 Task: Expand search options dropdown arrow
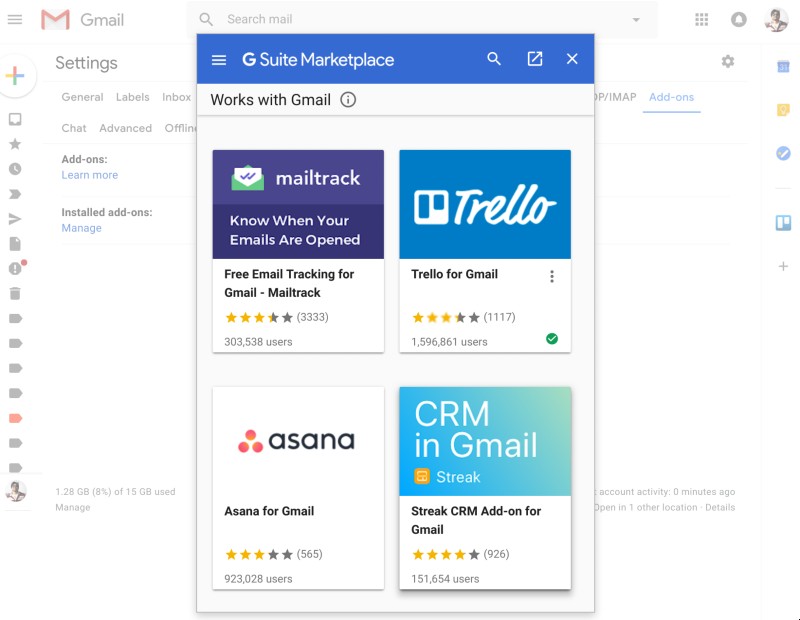point(636,19)
